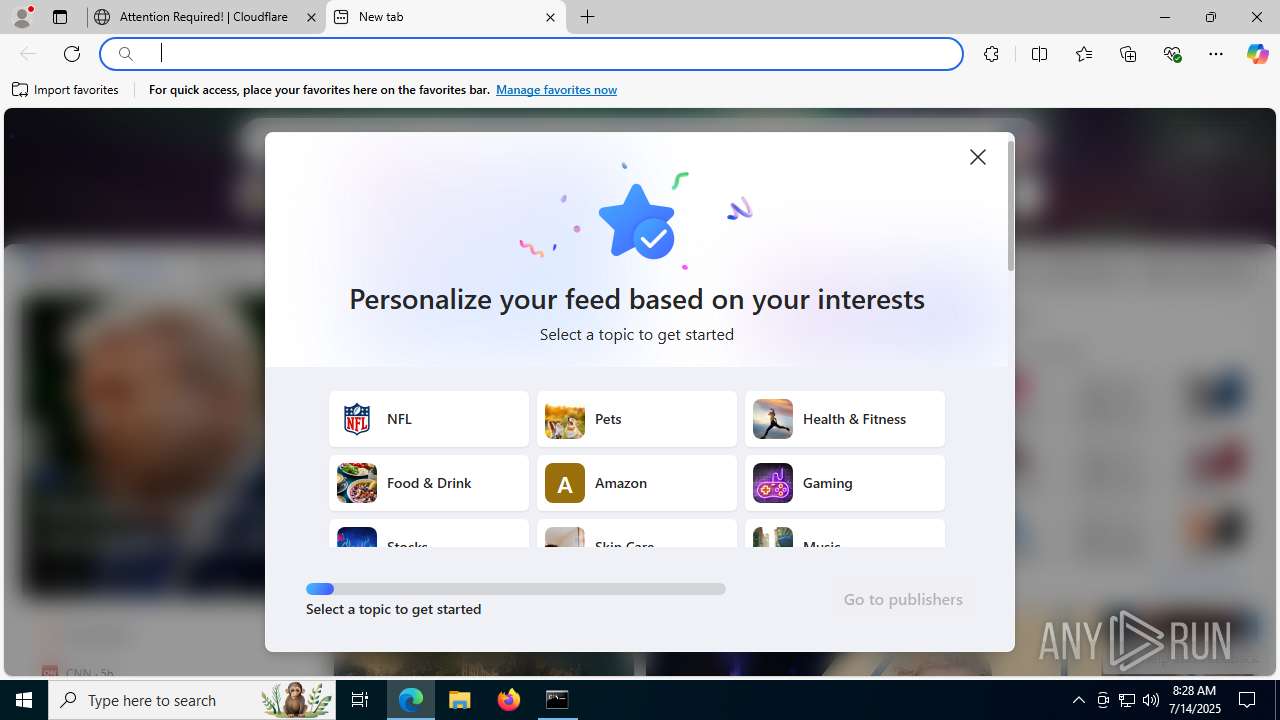Open the notification center icon

click(1248, 700)
